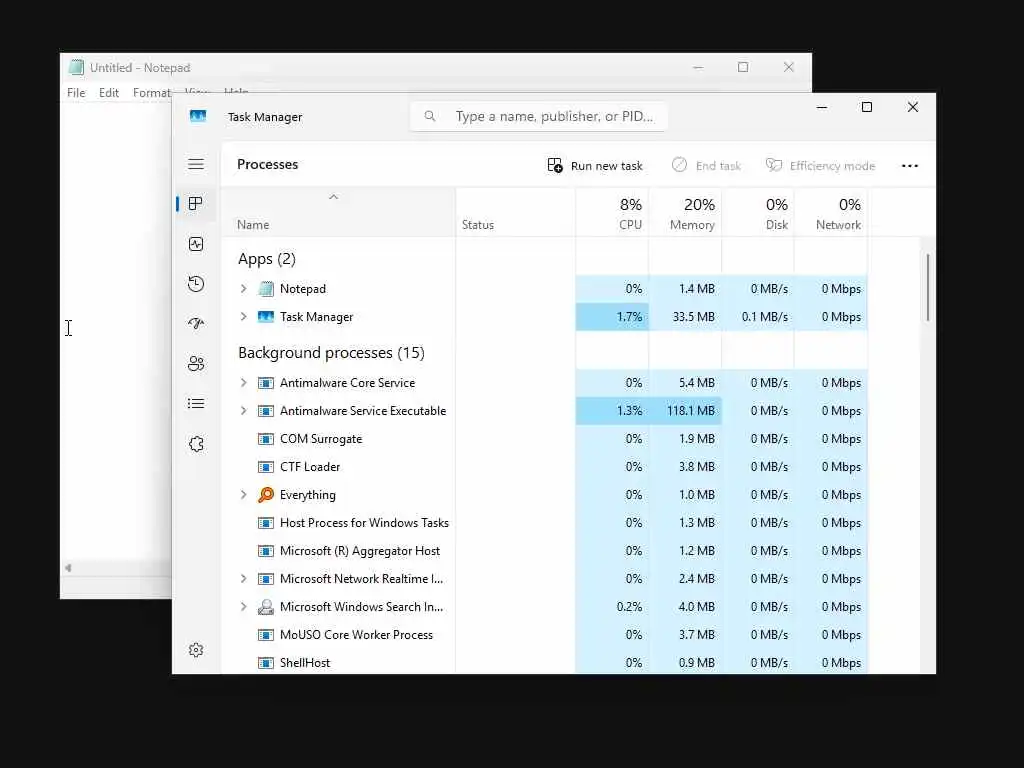This screenshot has height=768, width=1024.
Task: Expand Microsoft Network Realtime Inspection row
Action: tap(244, 579)
